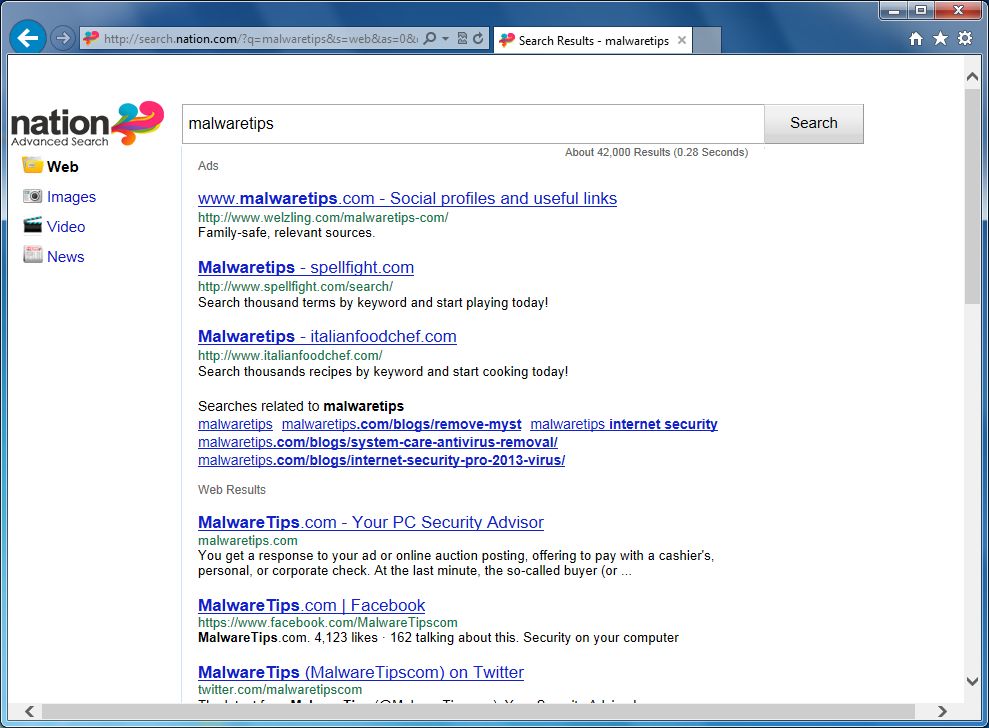
Task: Click the green malwaretips.com result URL
Action: [x=248, y=541]
